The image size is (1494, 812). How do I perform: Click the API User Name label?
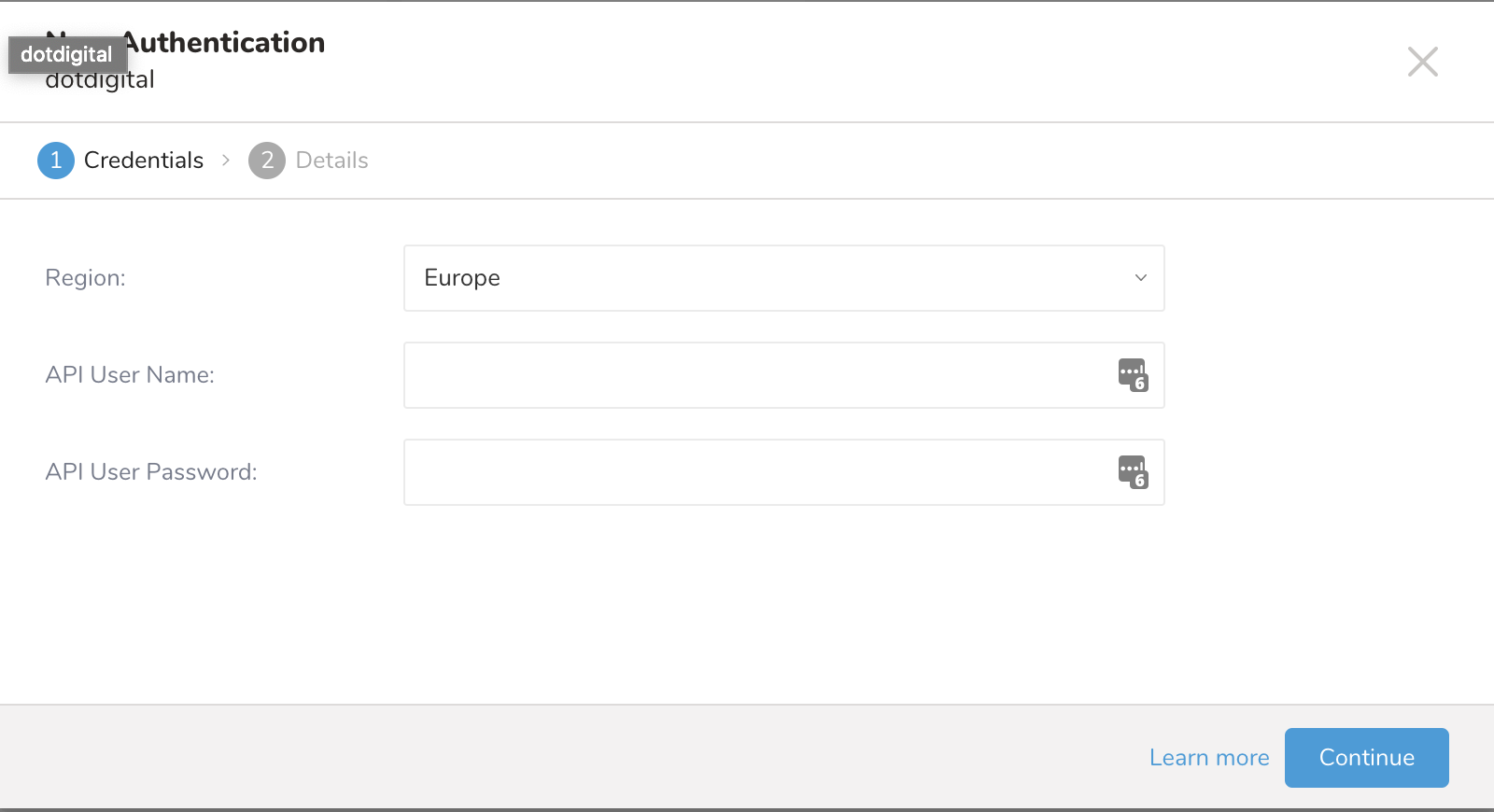click(130, 375)
